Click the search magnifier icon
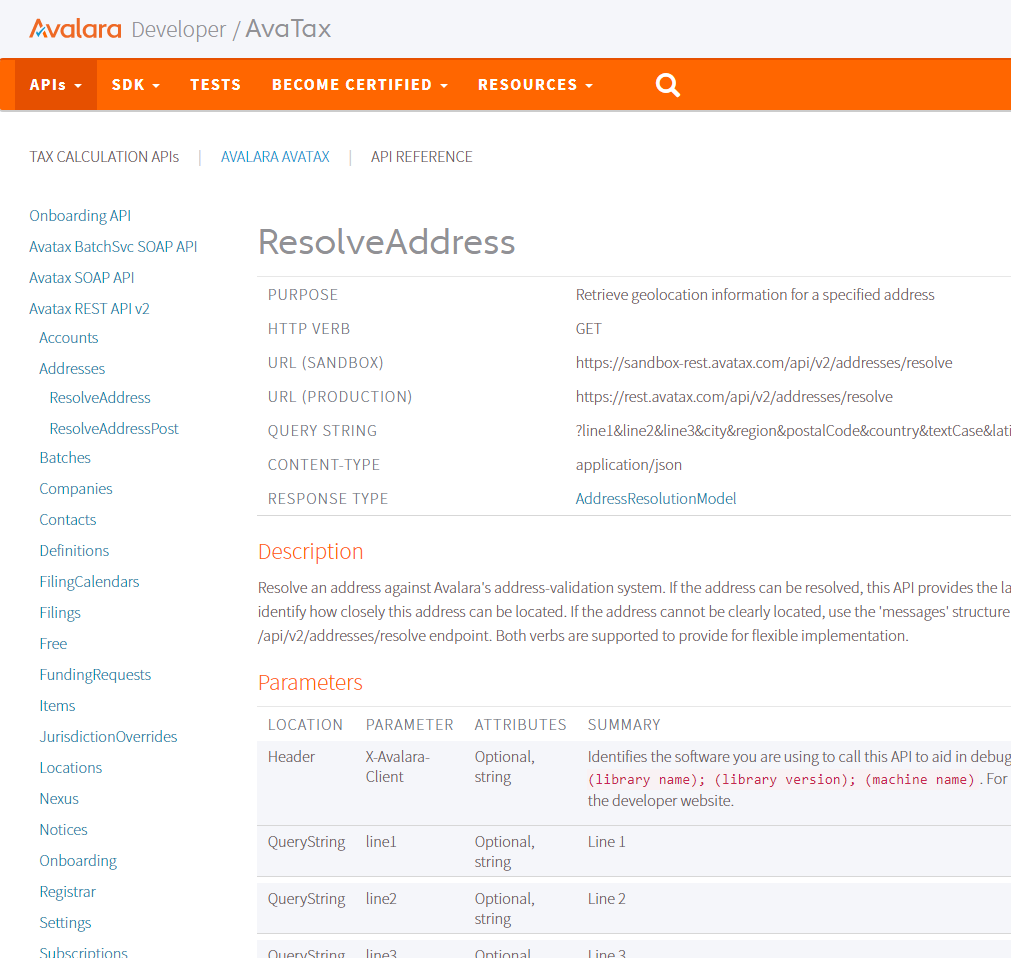The height and width of the screenshot is (958, 1011). 667,85
